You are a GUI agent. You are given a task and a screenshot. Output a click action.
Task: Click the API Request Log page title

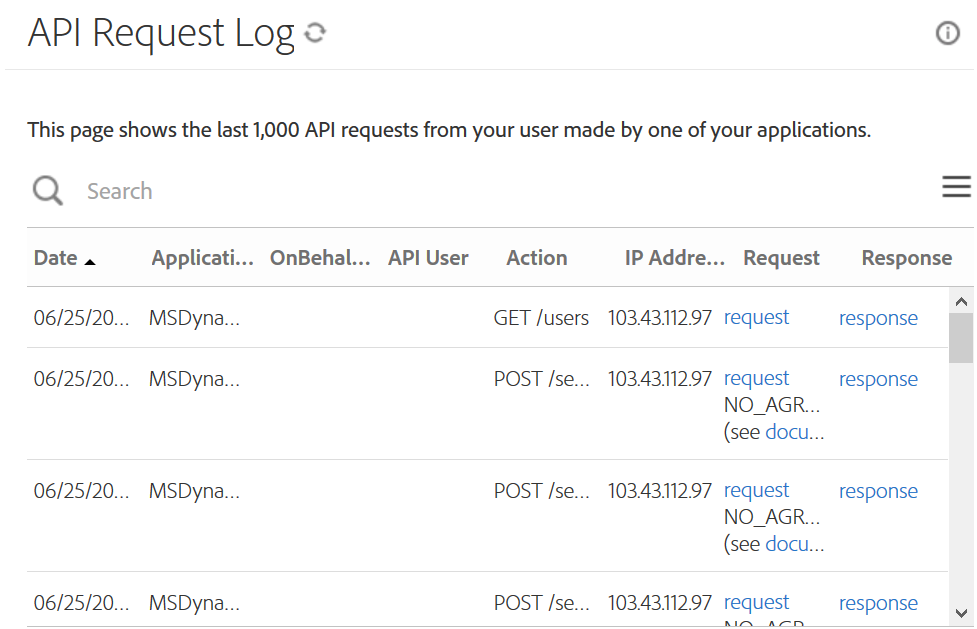pos(161,33)
